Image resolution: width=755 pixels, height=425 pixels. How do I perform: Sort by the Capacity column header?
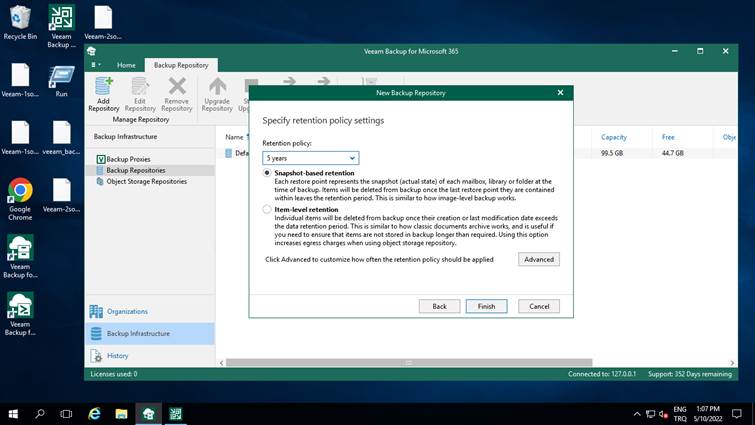(x=613, y=137)
